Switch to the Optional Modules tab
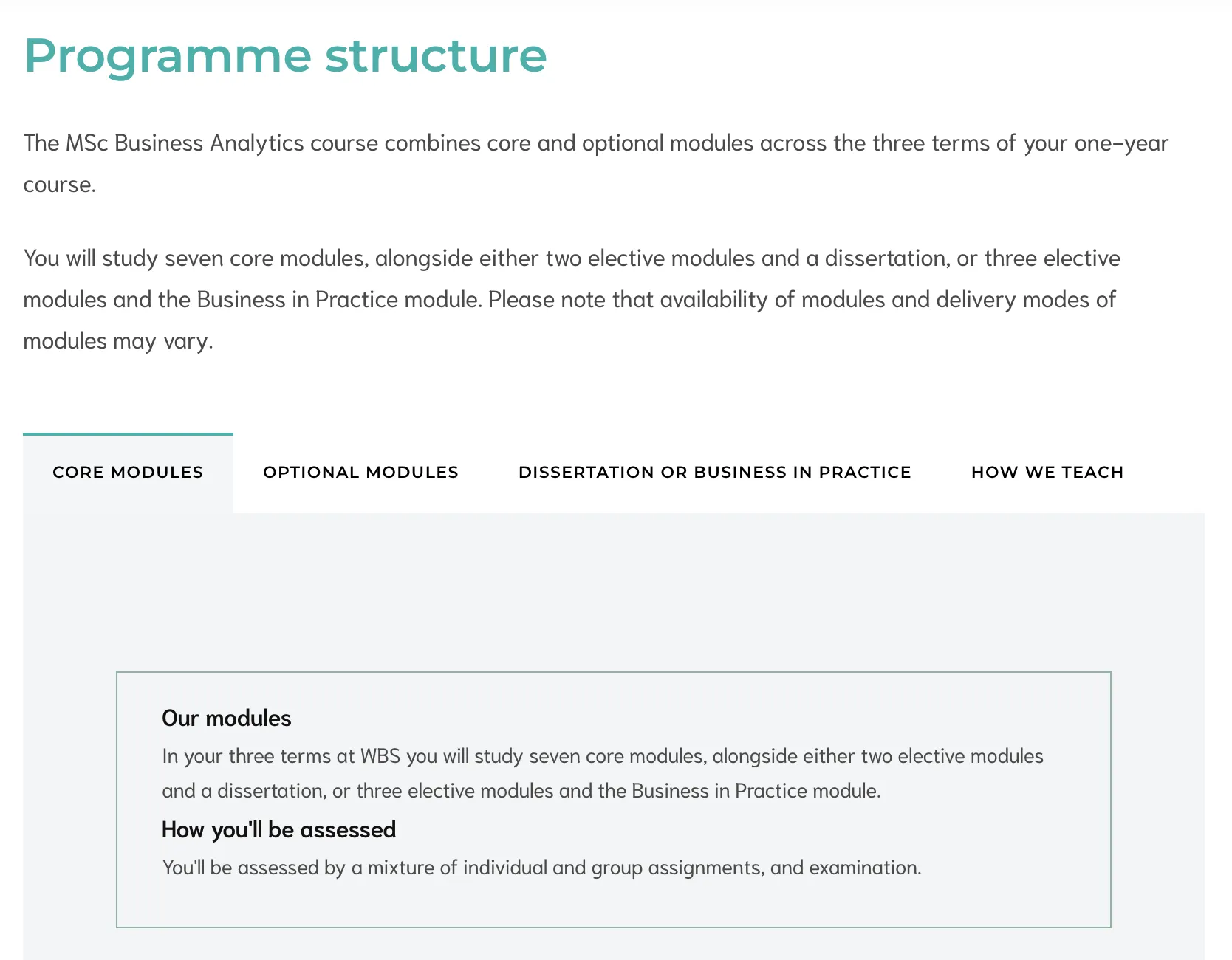The image size is (1232, 960). [360, 473]
